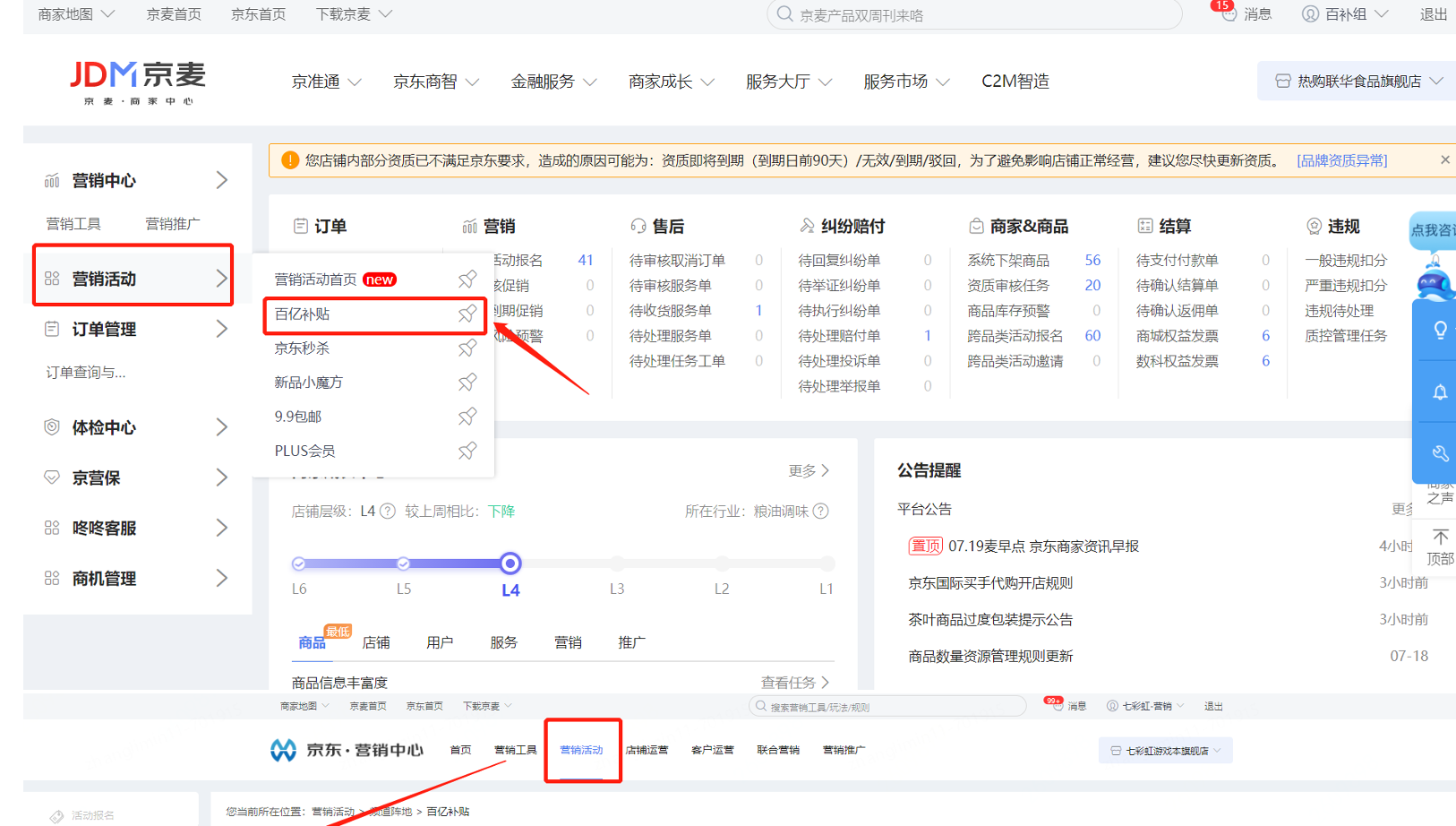This screenshot has width=1456, height=826.
Task: Pin the 京东秒杀 menu entry
Action: pos(467,348)
